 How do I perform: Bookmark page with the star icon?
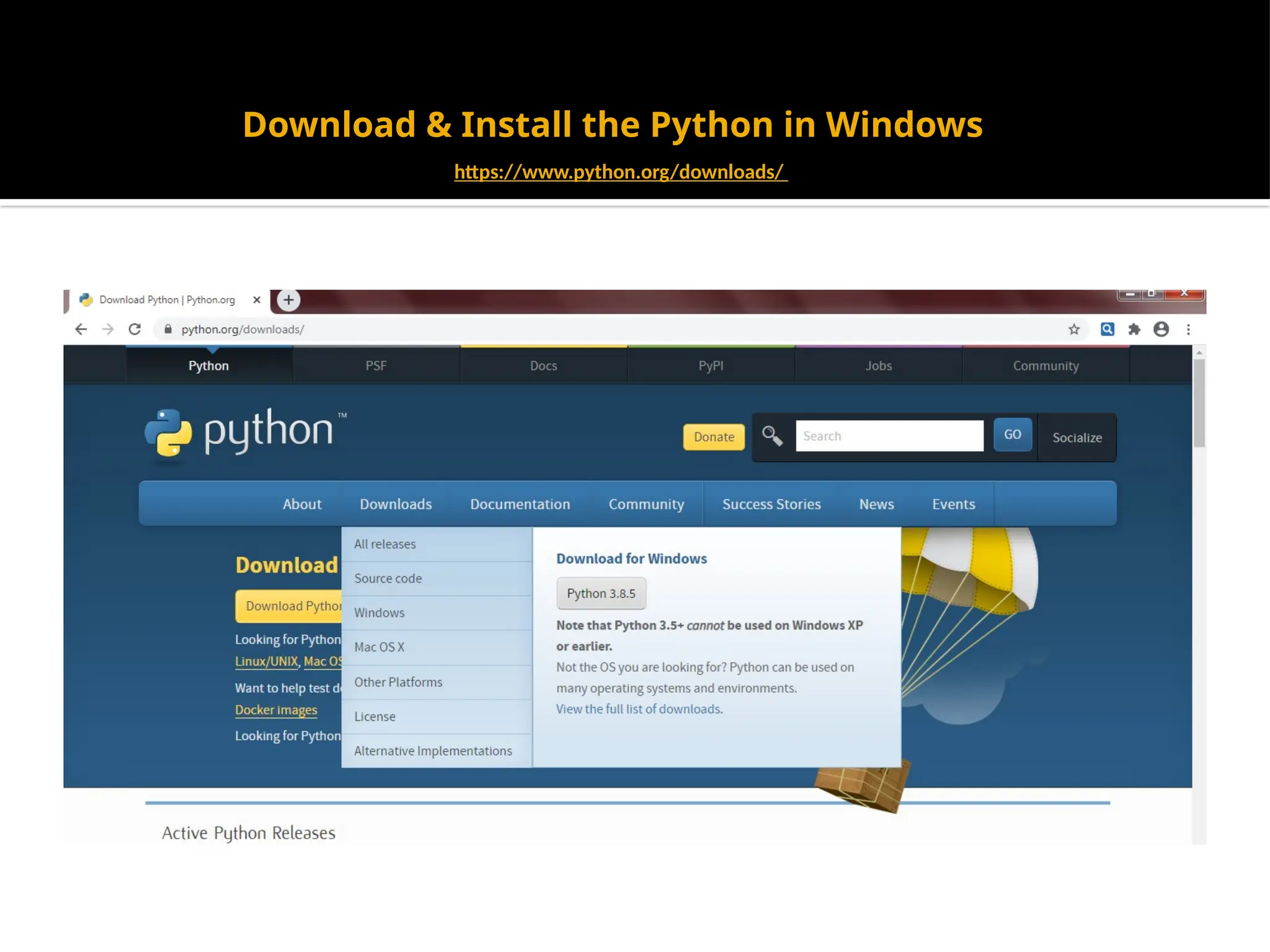click(1074, 329)
